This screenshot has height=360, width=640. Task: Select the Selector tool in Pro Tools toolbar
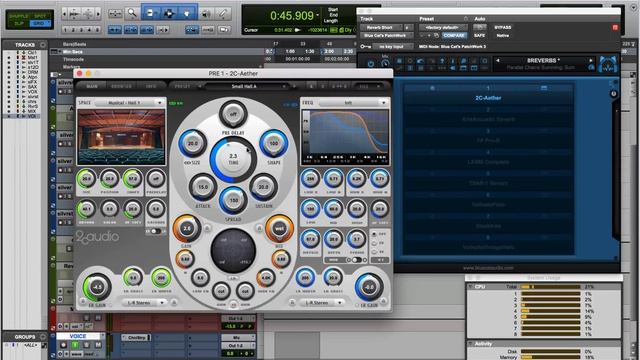(169, 13)
